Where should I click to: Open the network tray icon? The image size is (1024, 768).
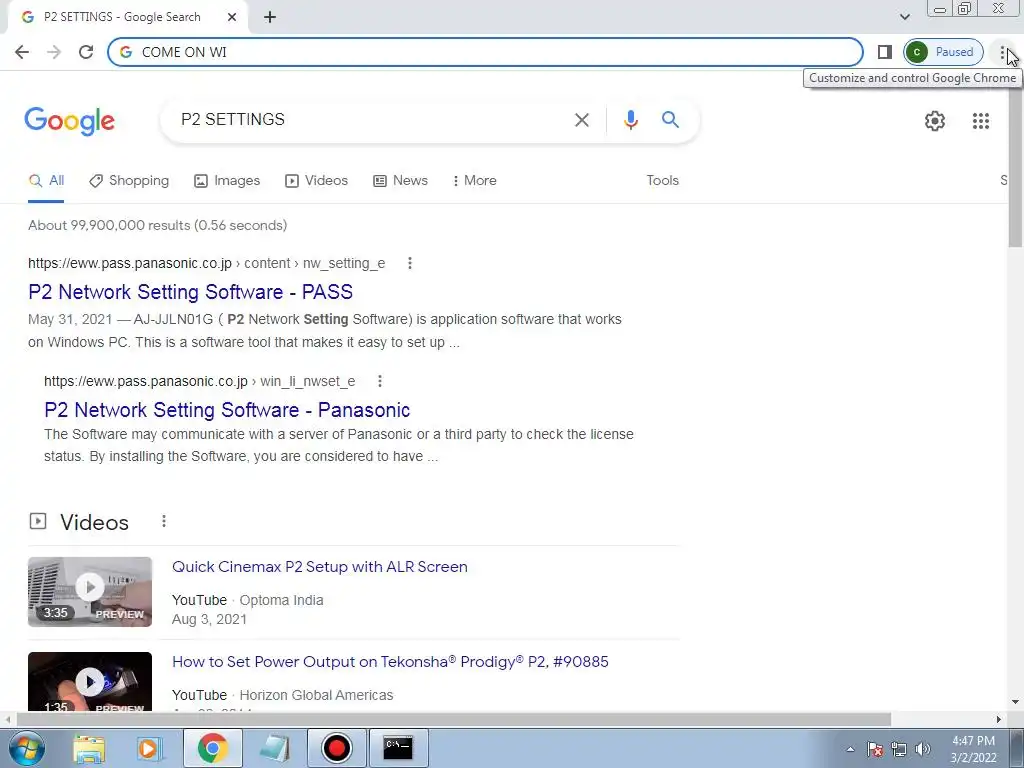click(899, 749)
